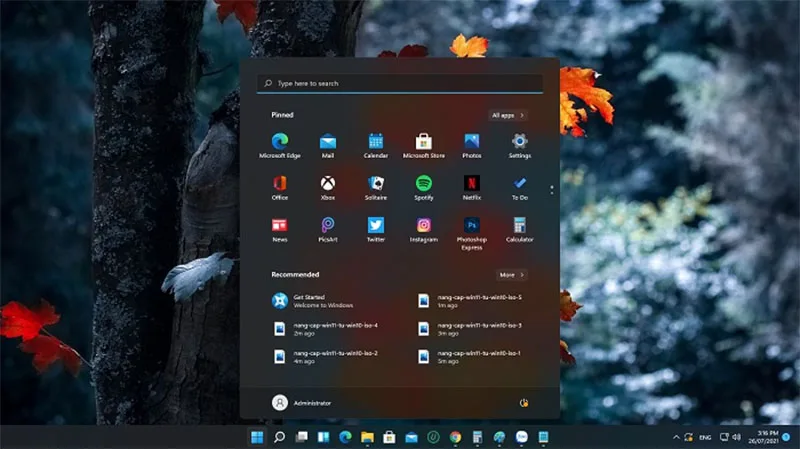Open Search from the taskbar
Viewport: 800px width, 449px height.
(x=279, y=437)
